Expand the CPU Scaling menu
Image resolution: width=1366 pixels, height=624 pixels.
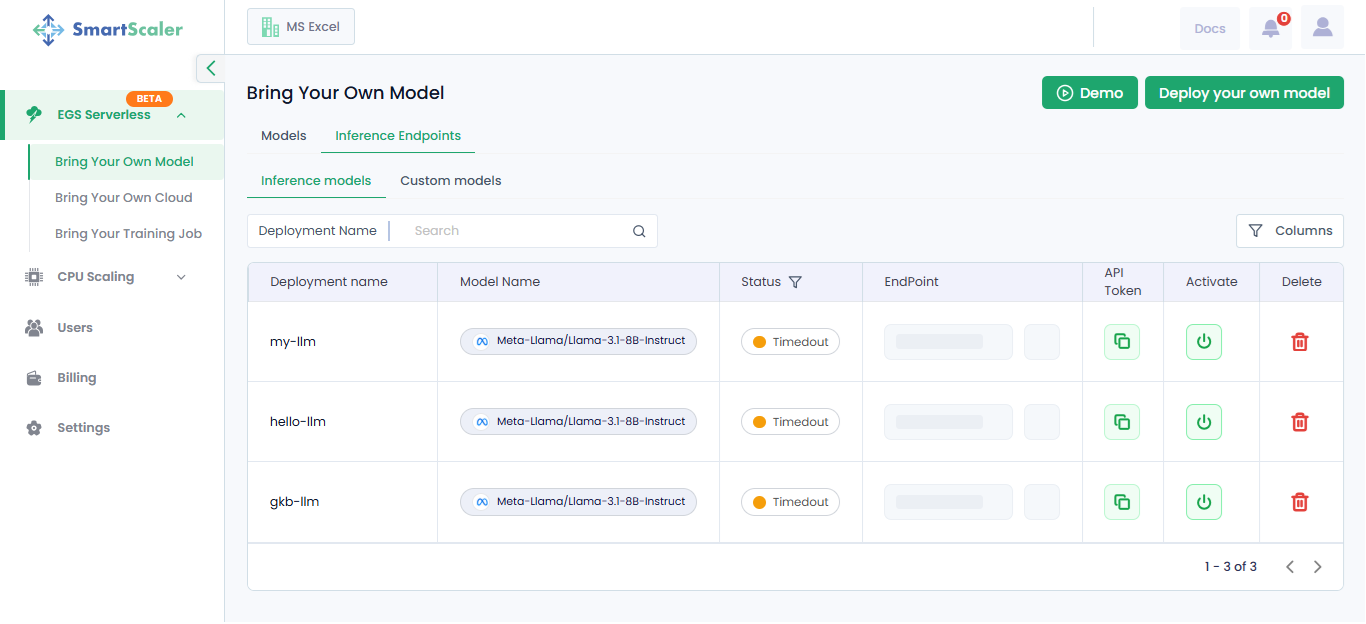[181, 277]
